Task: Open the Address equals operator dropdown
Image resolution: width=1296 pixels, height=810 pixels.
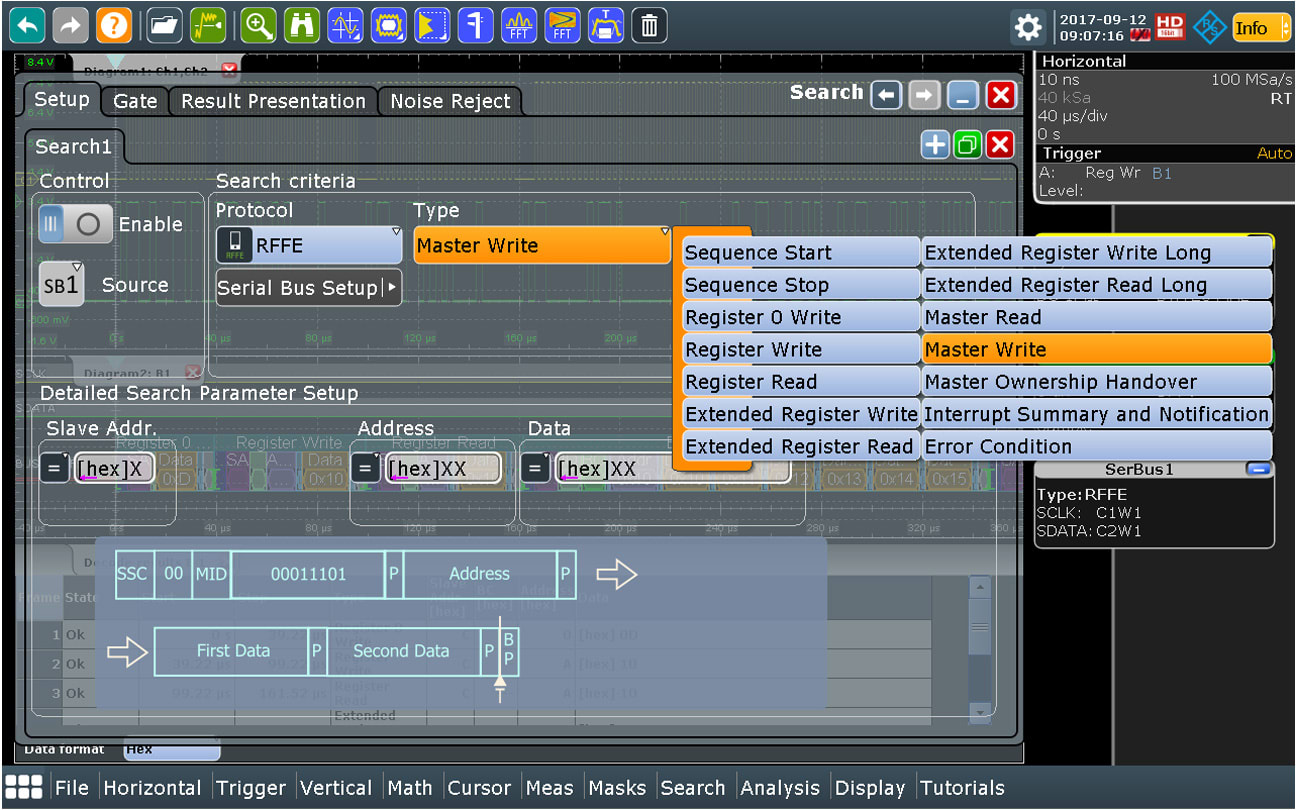Action: (x=365, y=468)
